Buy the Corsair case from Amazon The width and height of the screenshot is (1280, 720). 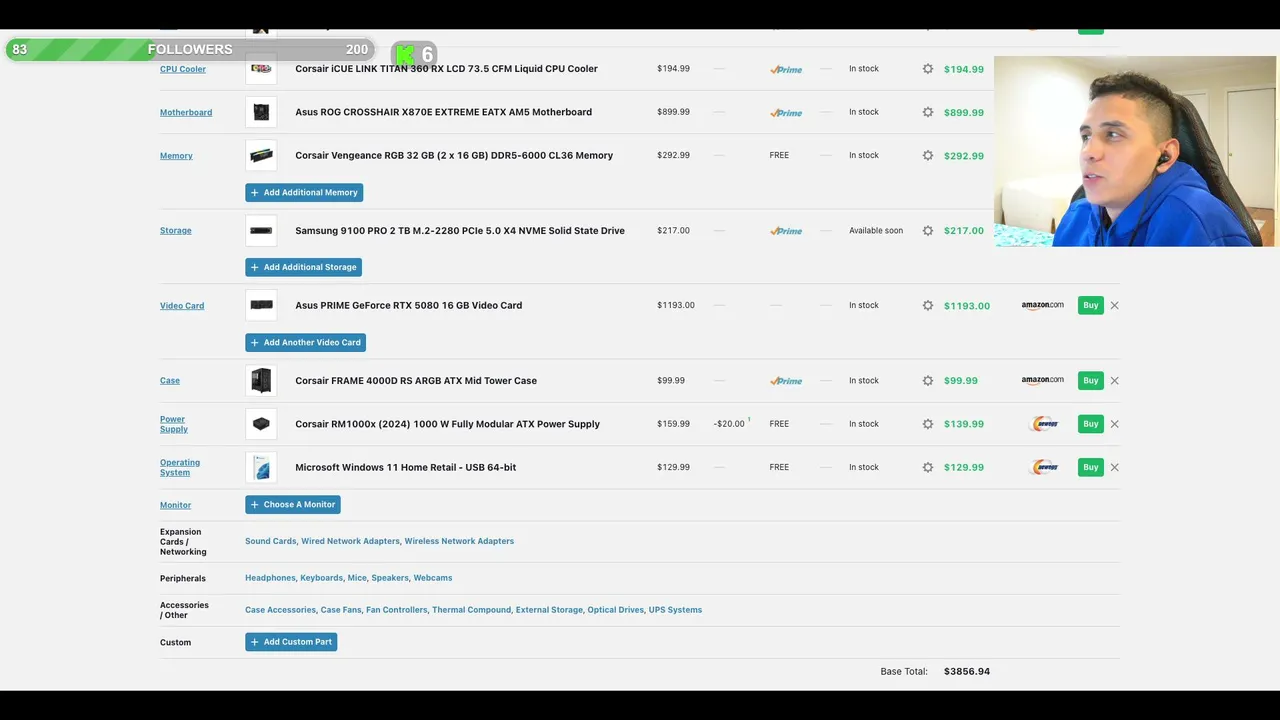[1090, 381]
